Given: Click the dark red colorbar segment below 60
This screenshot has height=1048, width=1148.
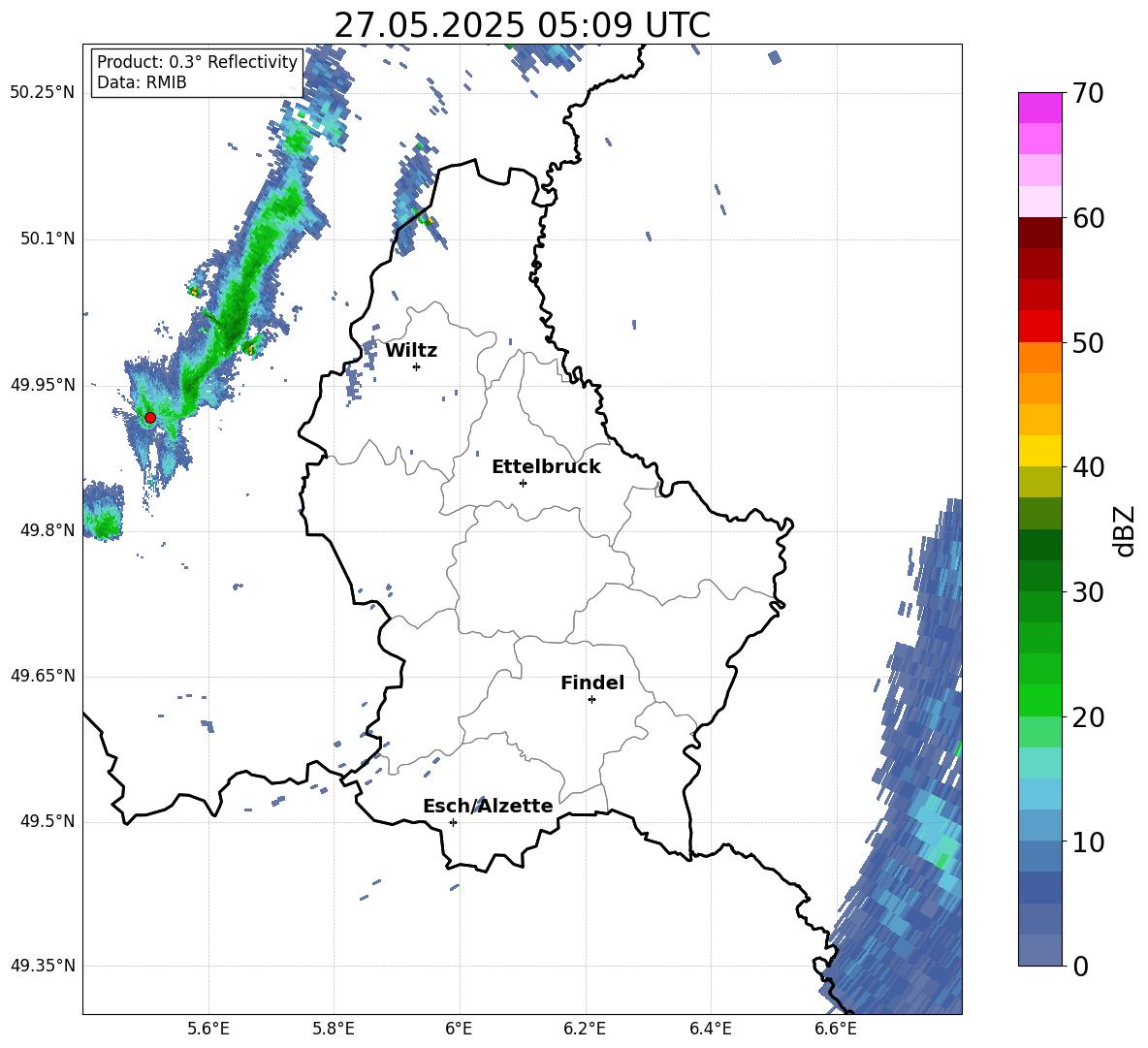Looking at the screenshot, I should click(1039, 233).
